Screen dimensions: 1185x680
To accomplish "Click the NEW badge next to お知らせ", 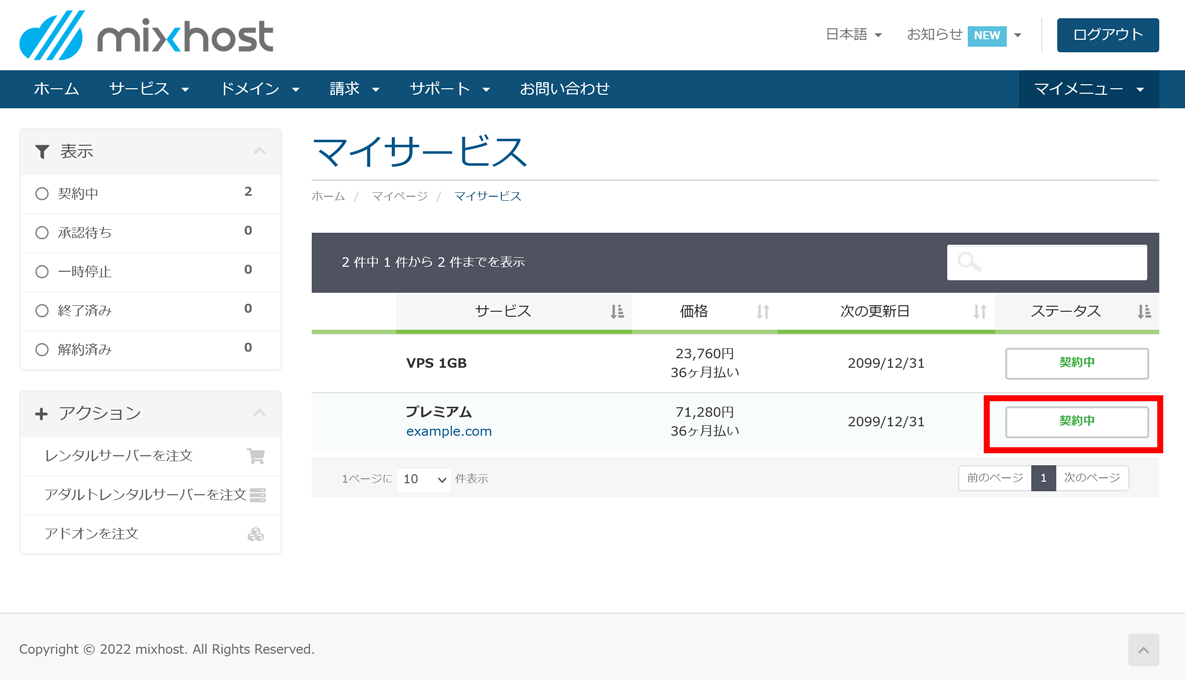I will click(987, 36).
